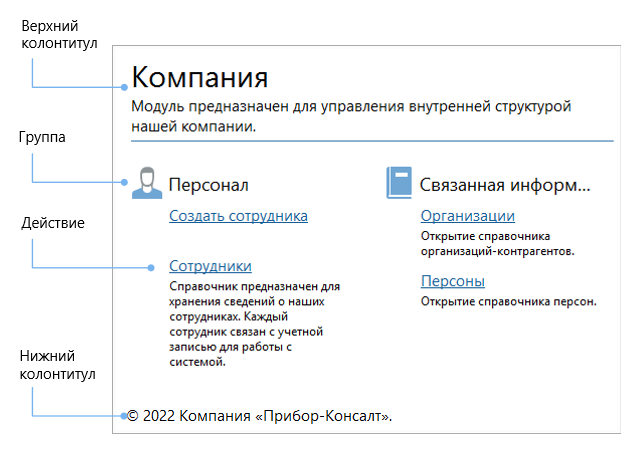Click the description text under Организации
The width and height of the screenshot is (642, 459).
coord(497,245)
